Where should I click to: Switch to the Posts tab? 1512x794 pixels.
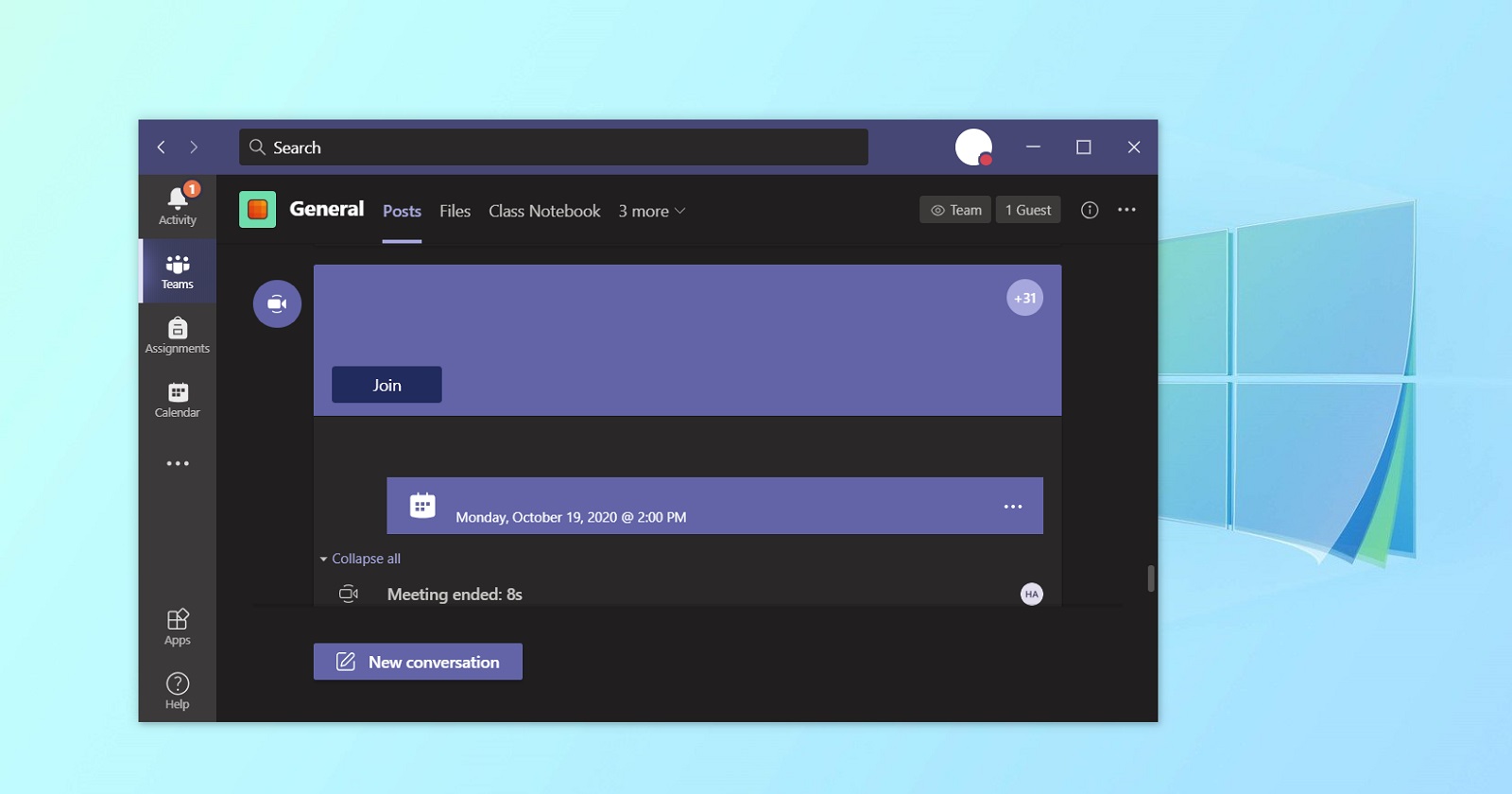tap(402, 212)
